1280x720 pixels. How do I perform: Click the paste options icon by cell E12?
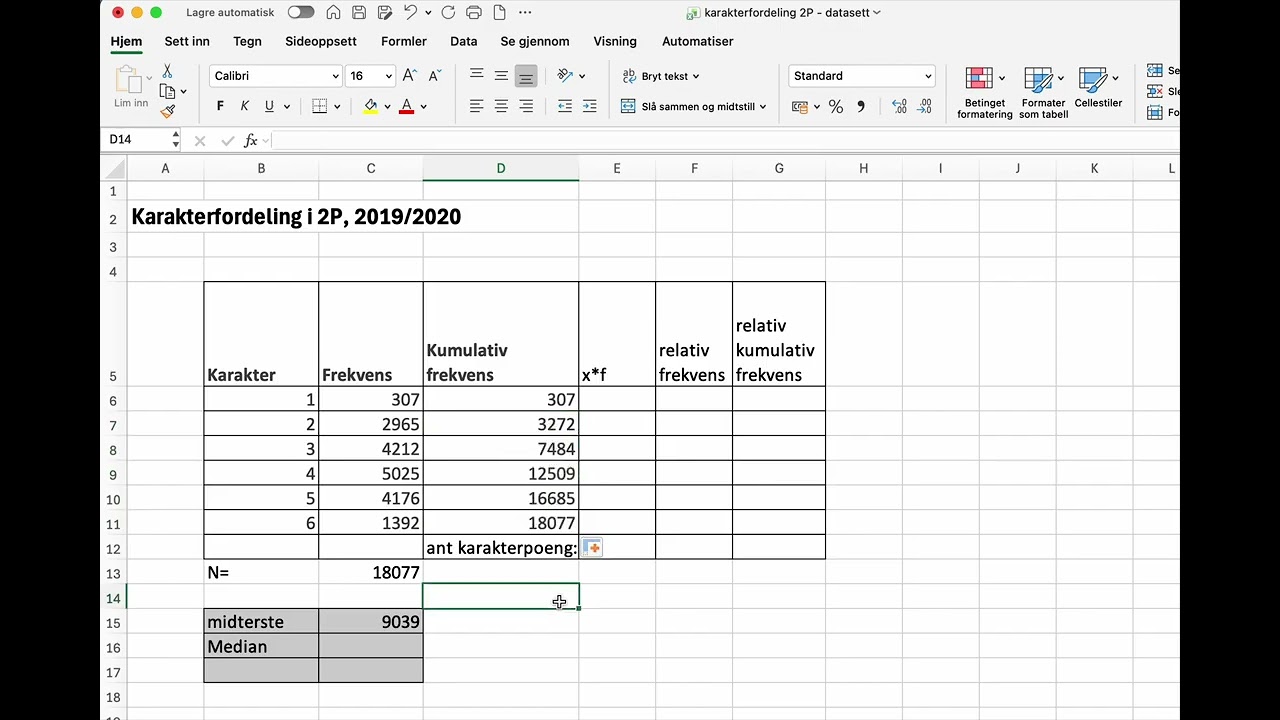[592, 547]
